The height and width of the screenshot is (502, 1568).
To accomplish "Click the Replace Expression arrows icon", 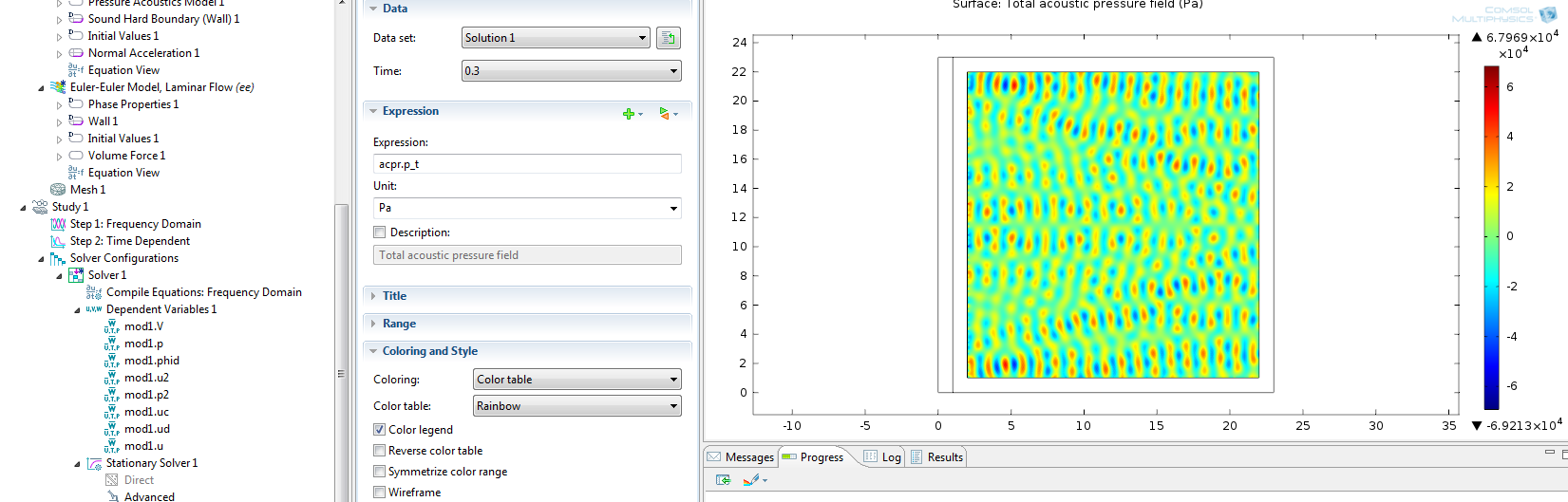I will [x=665, y=114].
